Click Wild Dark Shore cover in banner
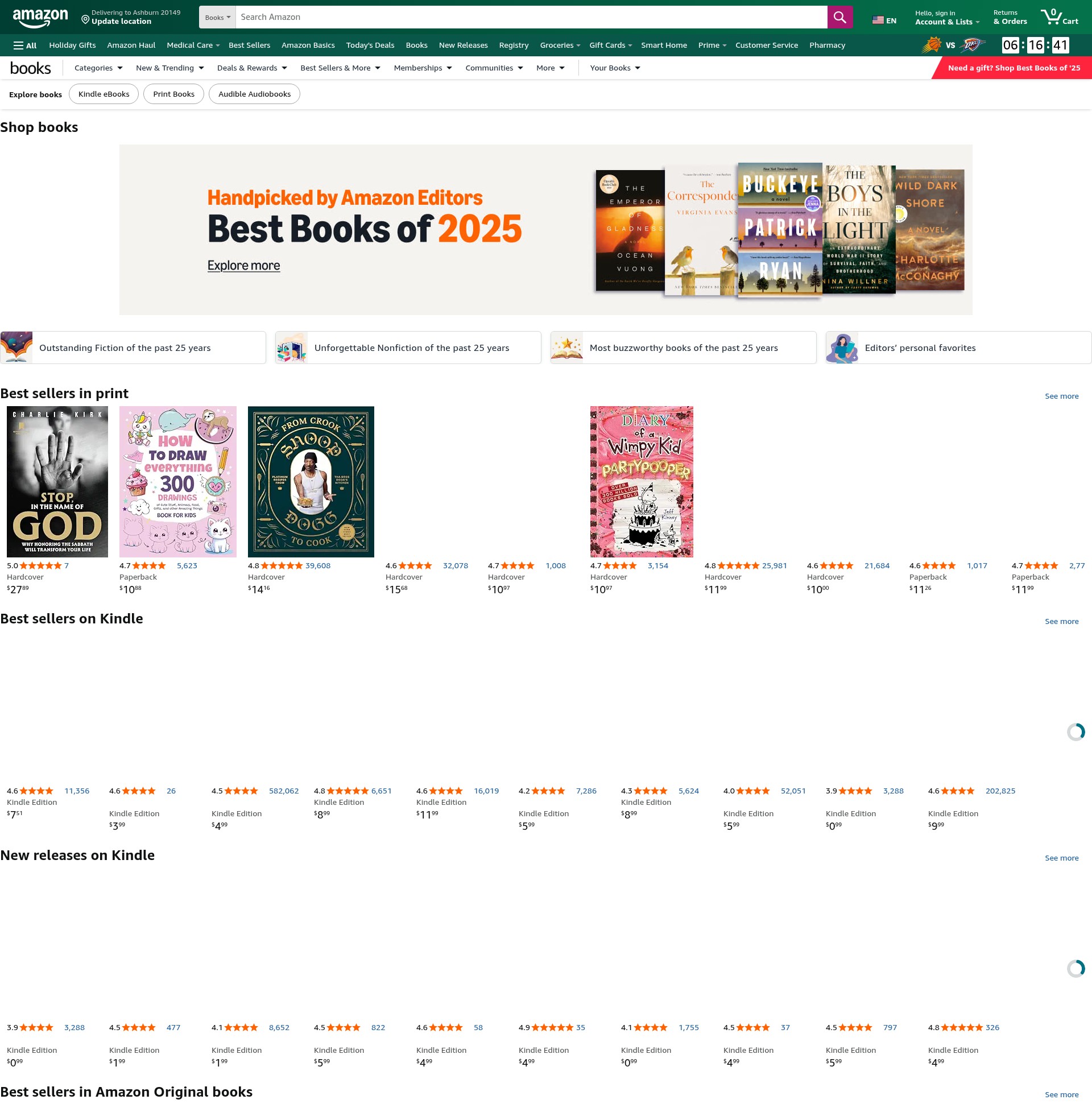 [x=930, y=229]
